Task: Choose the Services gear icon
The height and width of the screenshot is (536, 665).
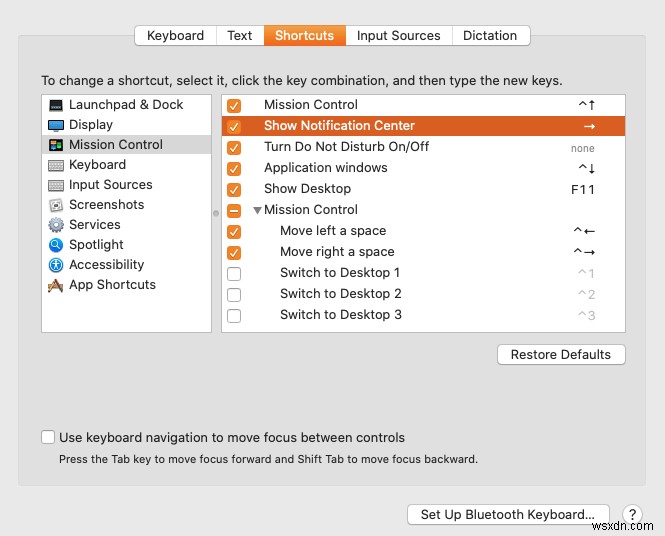Action: point(56,225)
